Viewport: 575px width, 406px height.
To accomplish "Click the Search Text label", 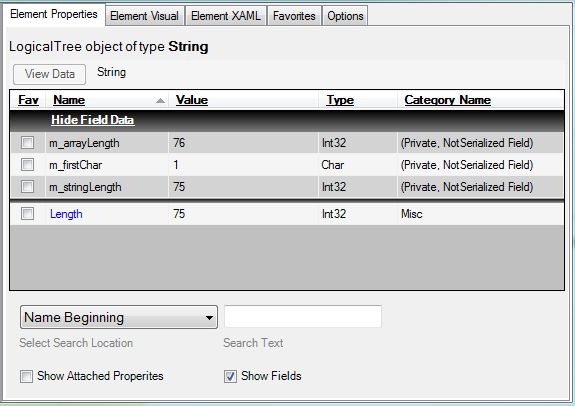I will (x=253, y=343).
